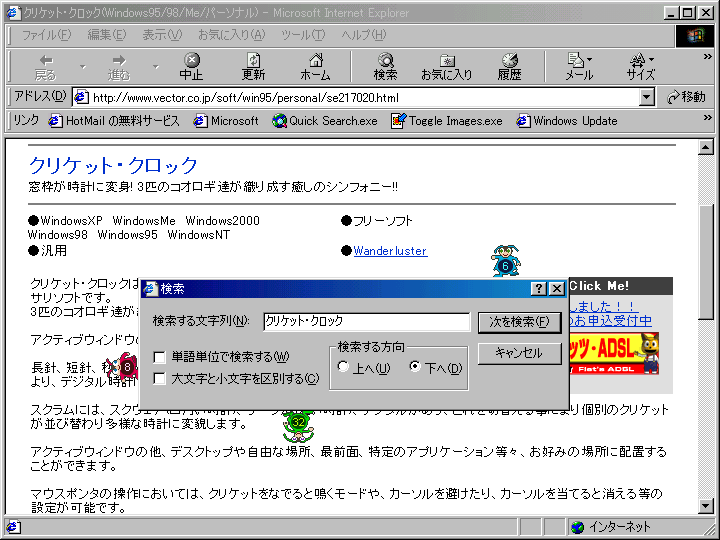Image resolution: width=720 pixels, height=540 pixels.
Task: Go to home page with ホーム button
Action: (x=315, y=67)
